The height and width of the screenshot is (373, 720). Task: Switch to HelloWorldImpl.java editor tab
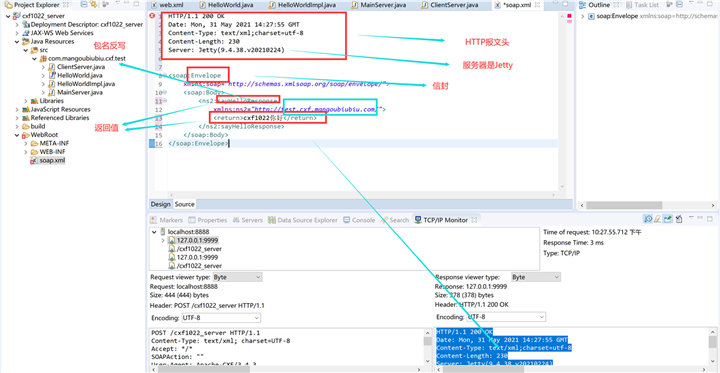point(303,5)
